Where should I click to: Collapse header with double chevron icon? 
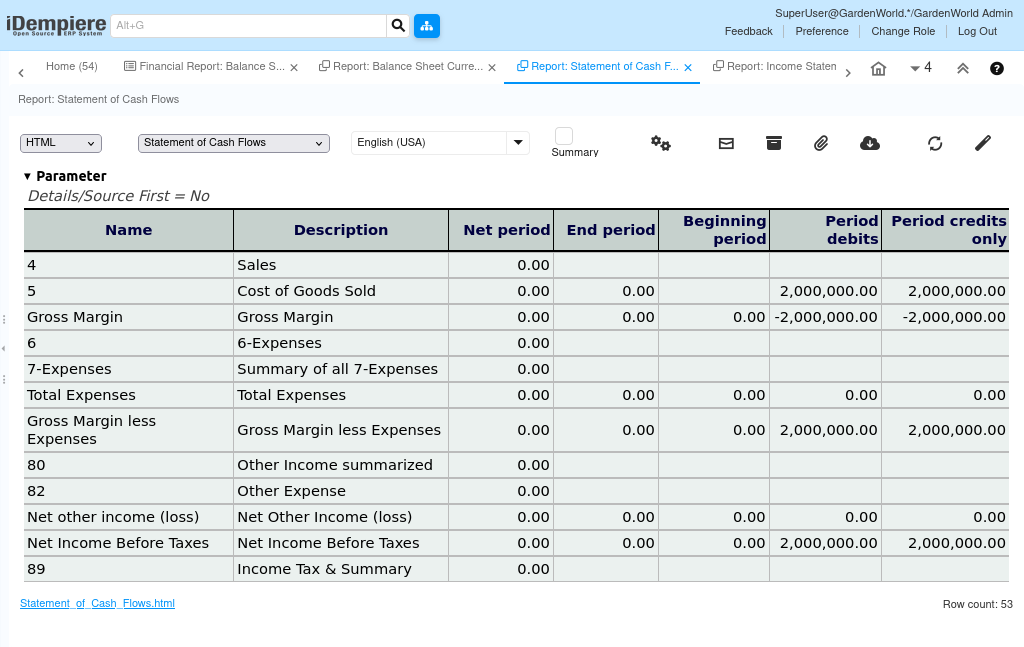[963, 69]
